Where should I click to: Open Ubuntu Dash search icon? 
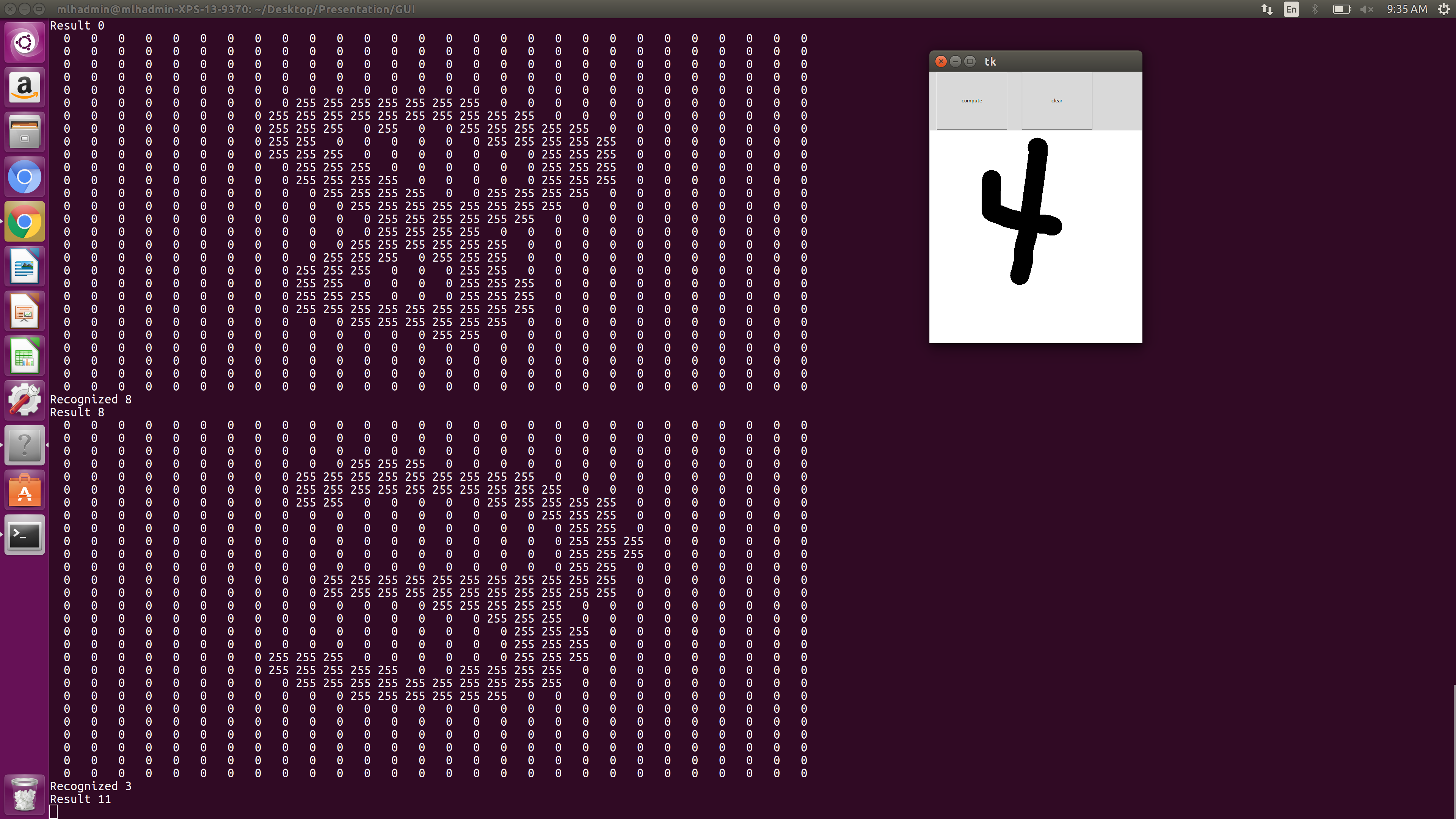click(x=24, y=42)
